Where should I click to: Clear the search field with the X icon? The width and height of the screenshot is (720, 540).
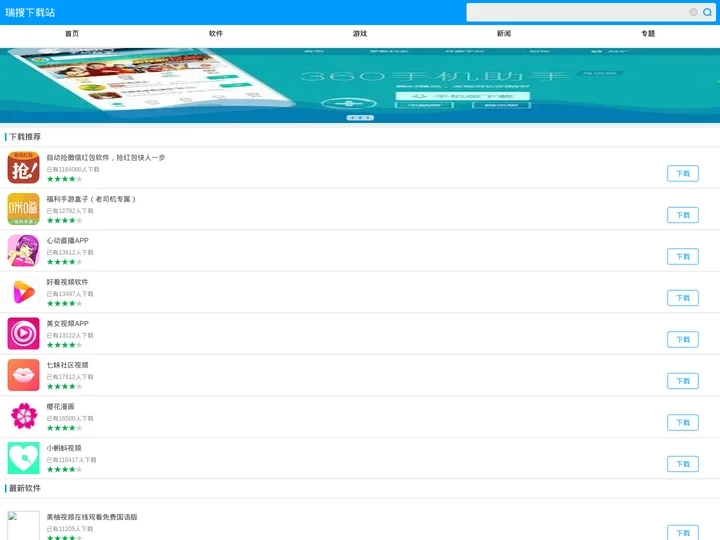(x=693, y=12)
